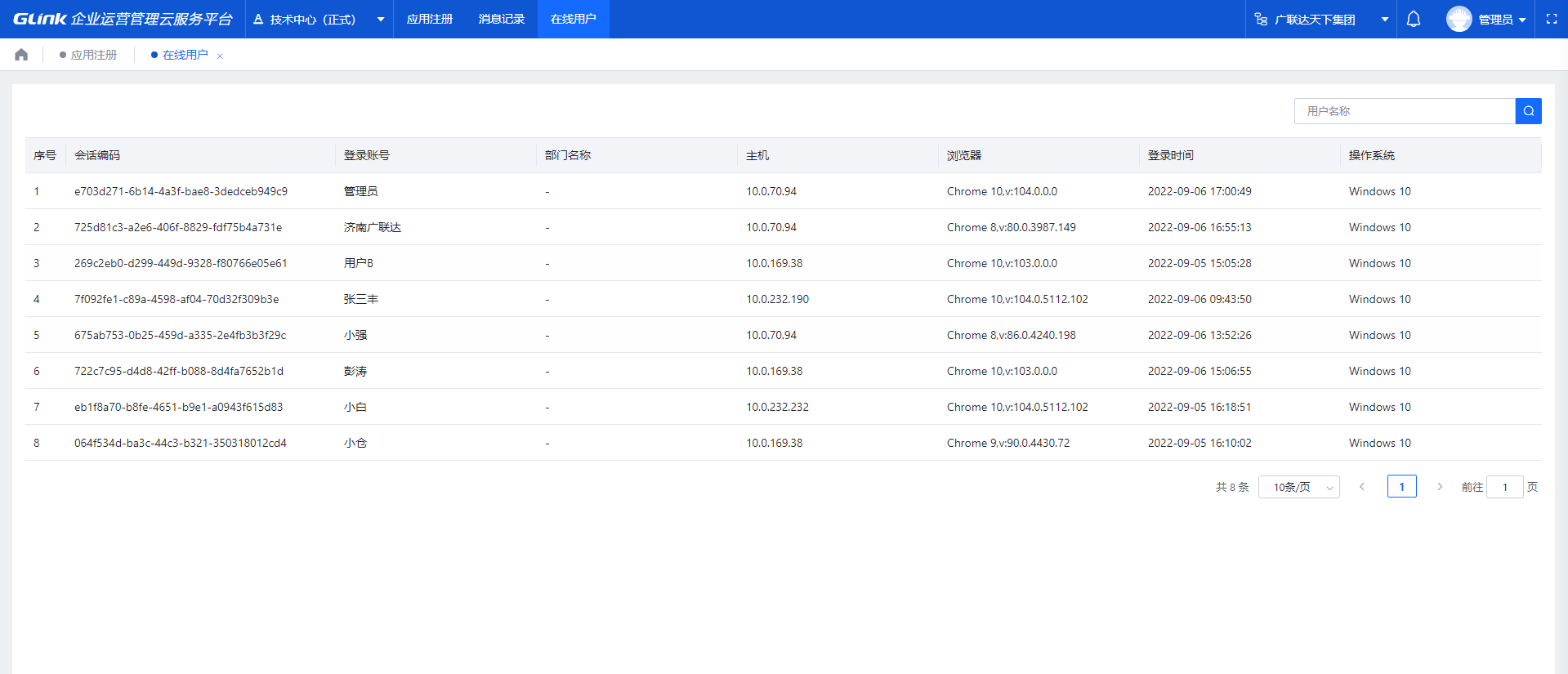Click the 用户B account cell
This screenshot has width=1568, height=674.
(359, 263)
